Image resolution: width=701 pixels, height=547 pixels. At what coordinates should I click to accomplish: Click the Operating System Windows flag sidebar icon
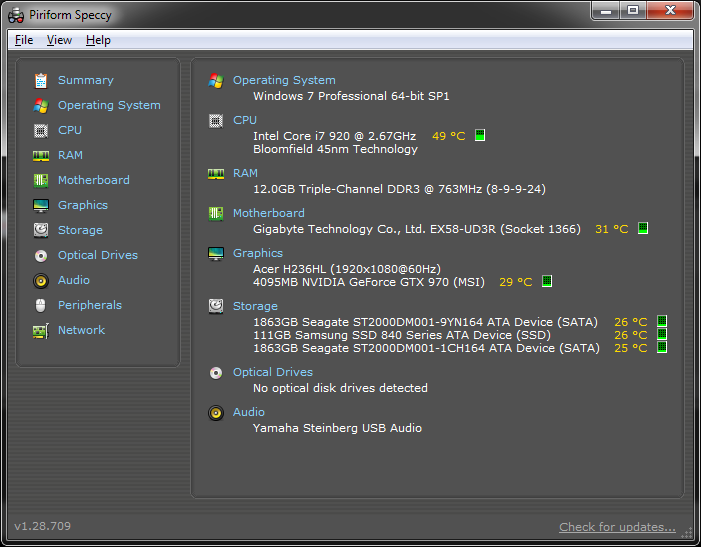(41, 105)
